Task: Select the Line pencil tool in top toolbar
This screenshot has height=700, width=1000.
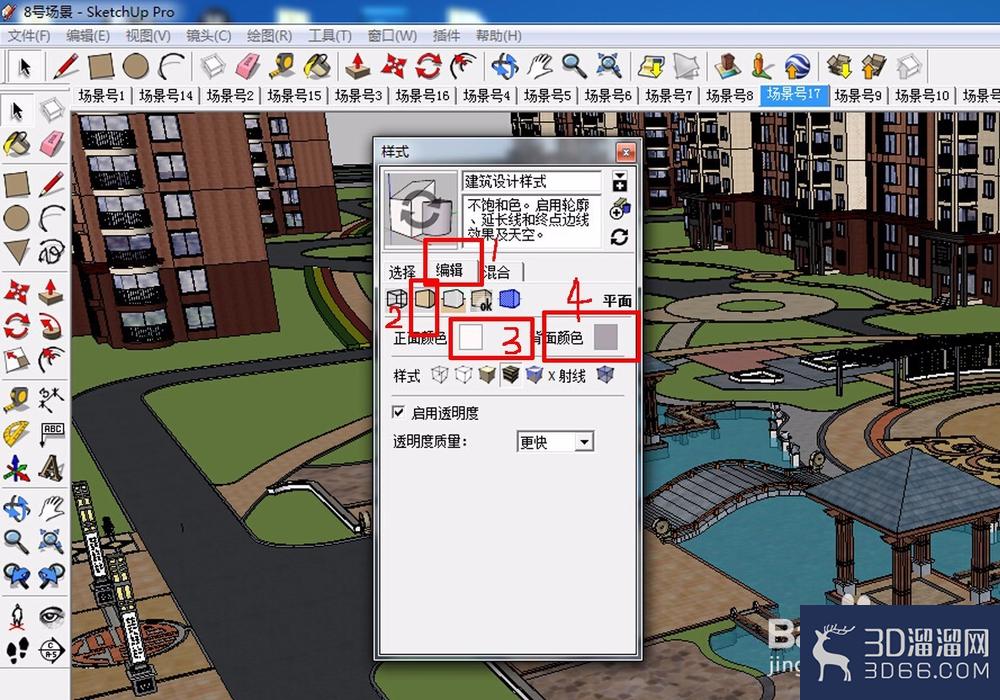Action: click(x=66, y=66)
